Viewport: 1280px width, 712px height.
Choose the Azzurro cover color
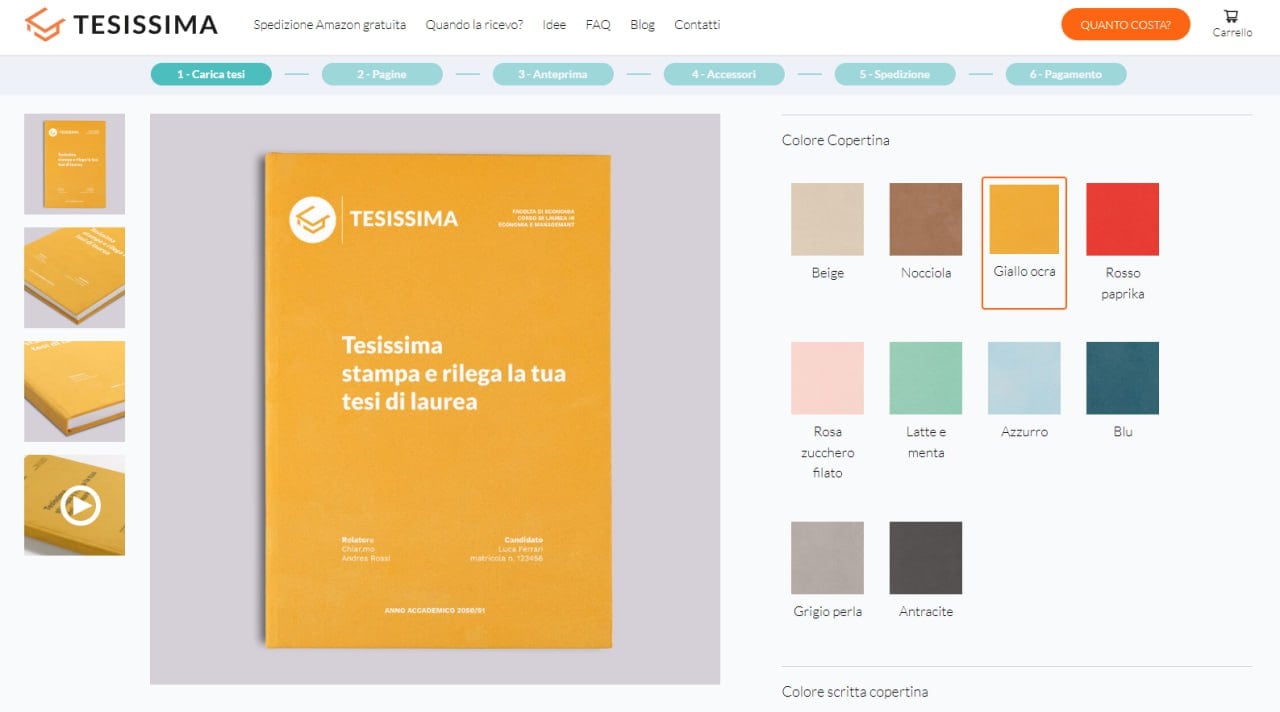(x=1024, y=378)
